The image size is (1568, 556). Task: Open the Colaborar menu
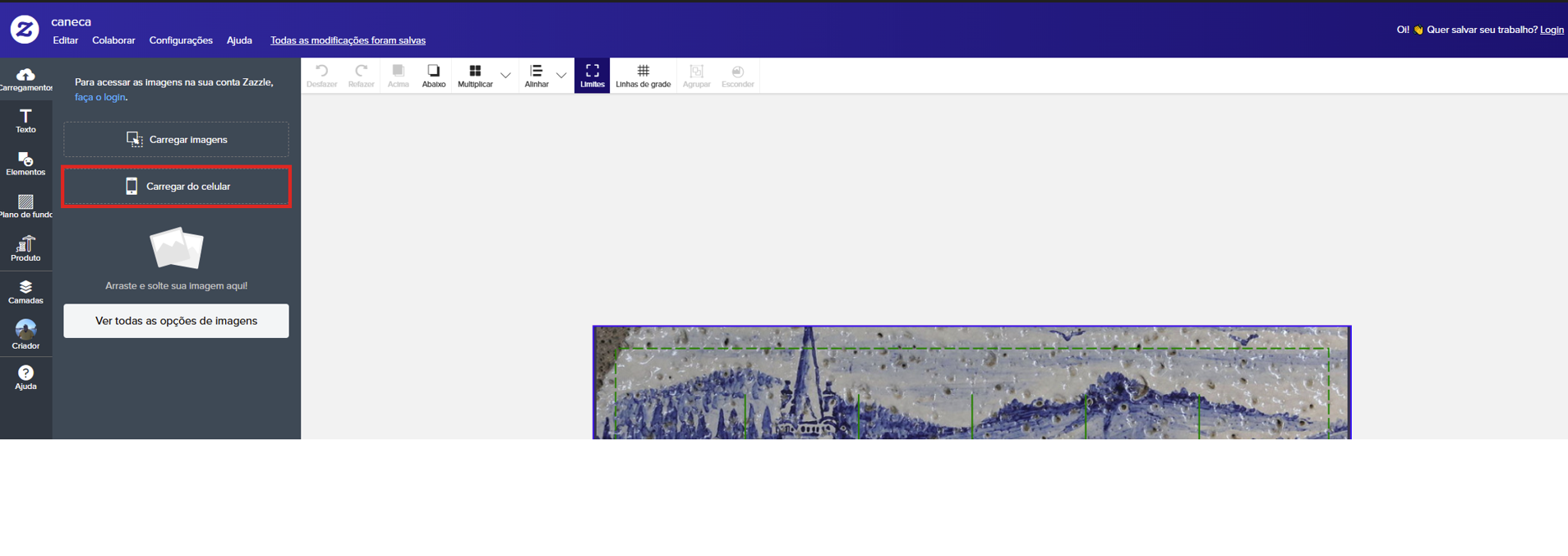[113, 40]
